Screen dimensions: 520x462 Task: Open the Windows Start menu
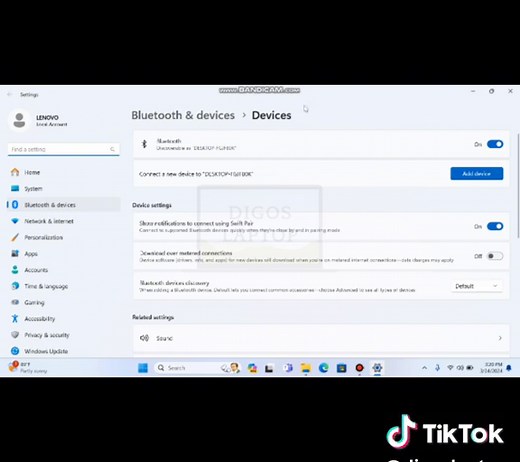(143, 368)
